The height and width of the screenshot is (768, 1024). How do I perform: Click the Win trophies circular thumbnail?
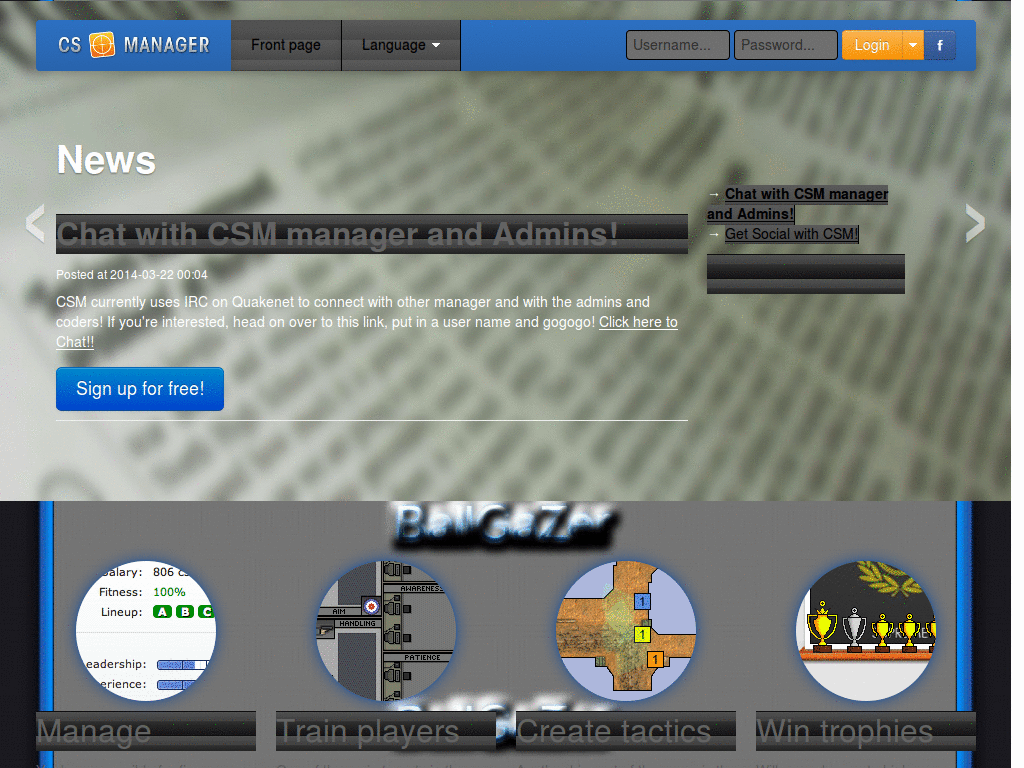[866, 631]
